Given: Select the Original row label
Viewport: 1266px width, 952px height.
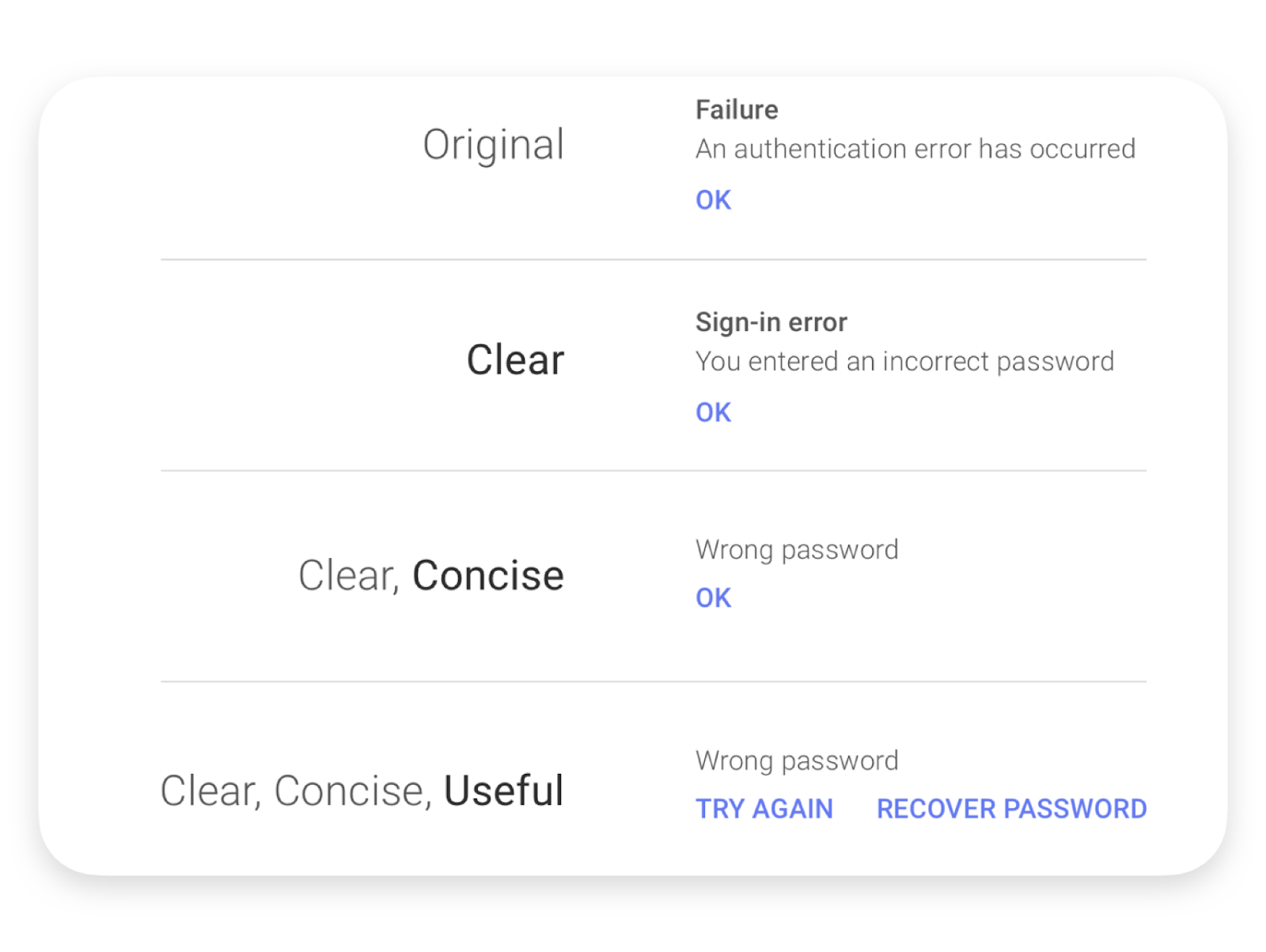Looking at the screenshot, I should coord(493,146).
